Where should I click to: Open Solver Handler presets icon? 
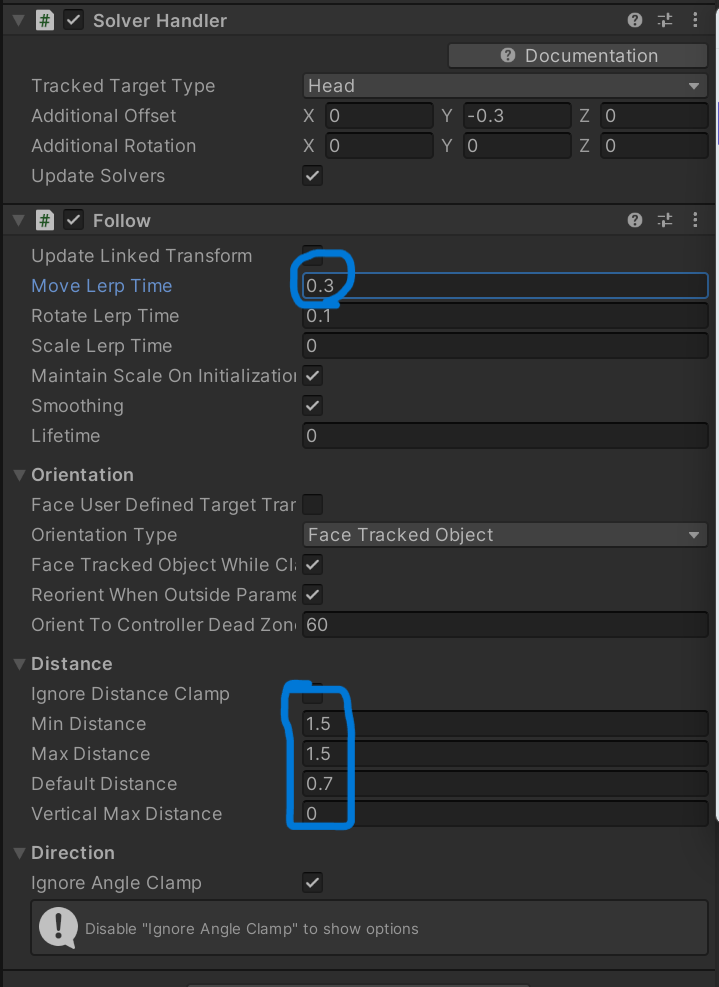click(665, 20)
